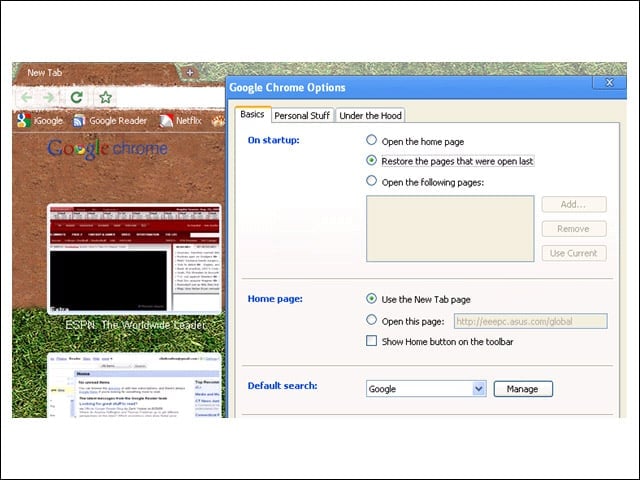Click the browser Back arrow
The width and height of the screenshot is (640, 480).
click(27, 97)
